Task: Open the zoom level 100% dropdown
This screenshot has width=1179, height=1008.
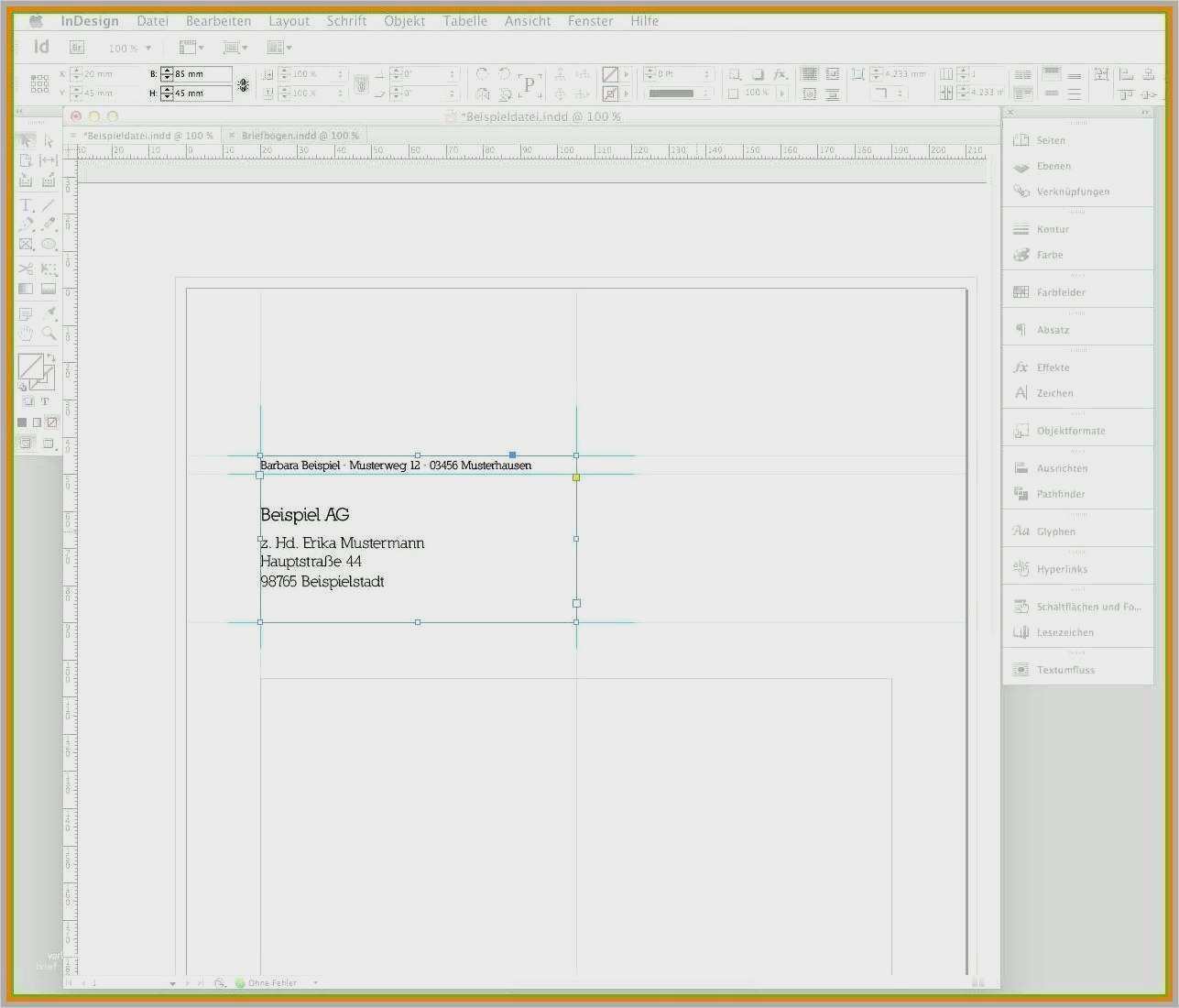Action: (129, 48)
